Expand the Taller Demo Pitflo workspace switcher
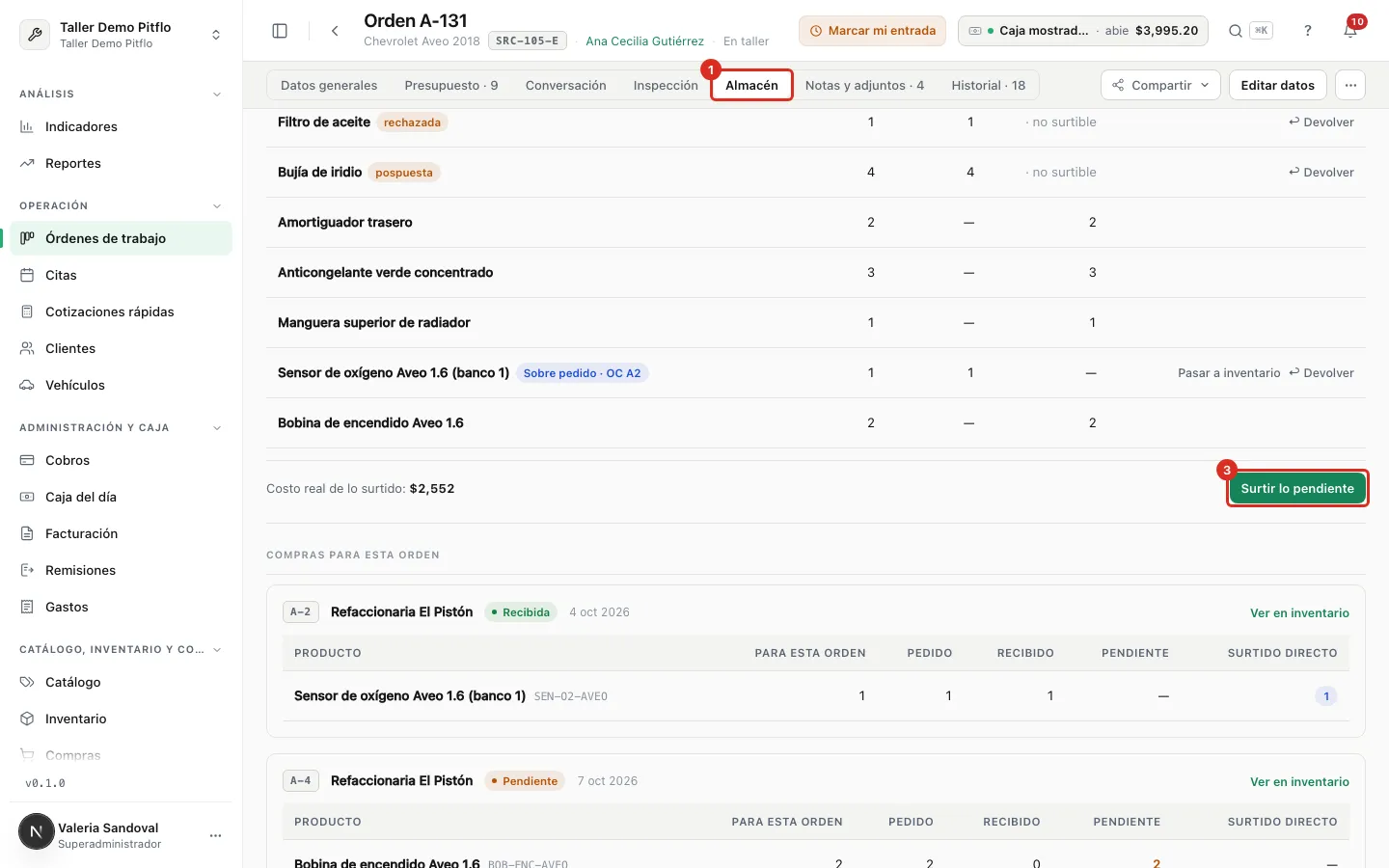This screenshot has height=868, width=1389. coord(122,35)
